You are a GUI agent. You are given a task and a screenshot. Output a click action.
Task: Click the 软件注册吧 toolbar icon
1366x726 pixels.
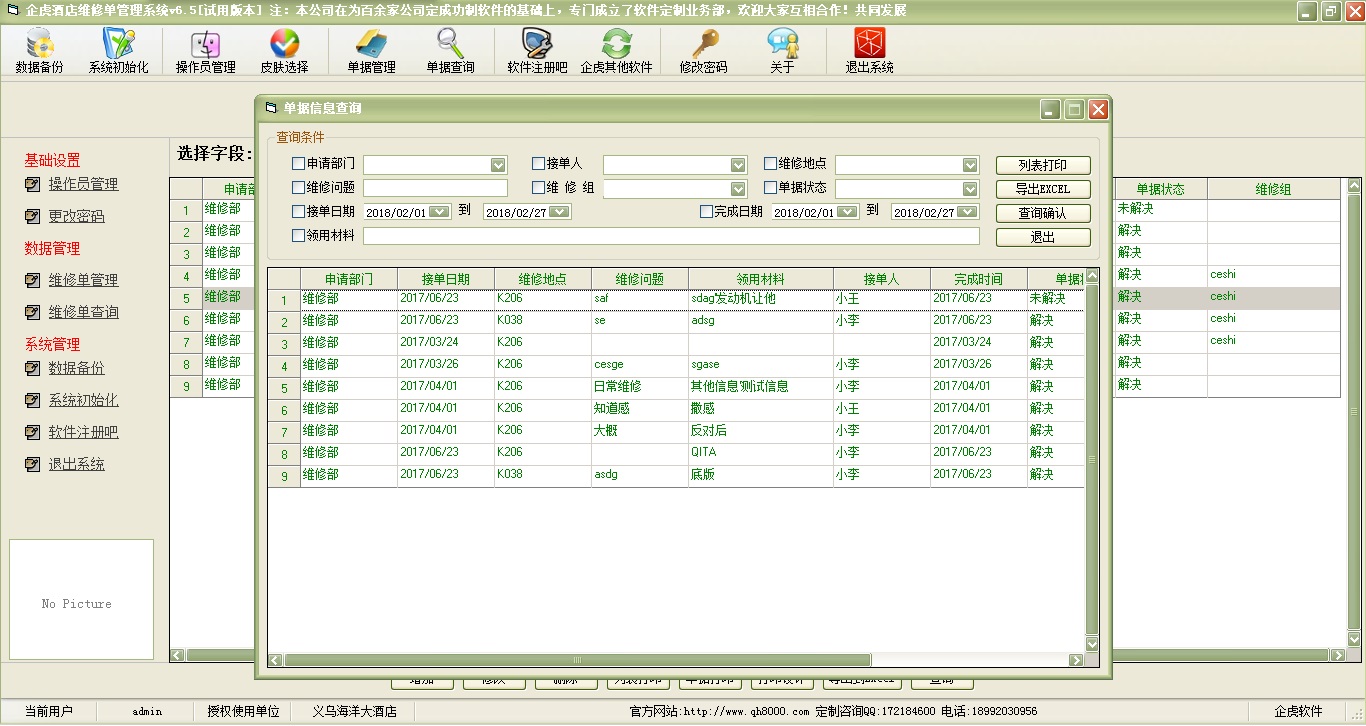pos(538,52)
